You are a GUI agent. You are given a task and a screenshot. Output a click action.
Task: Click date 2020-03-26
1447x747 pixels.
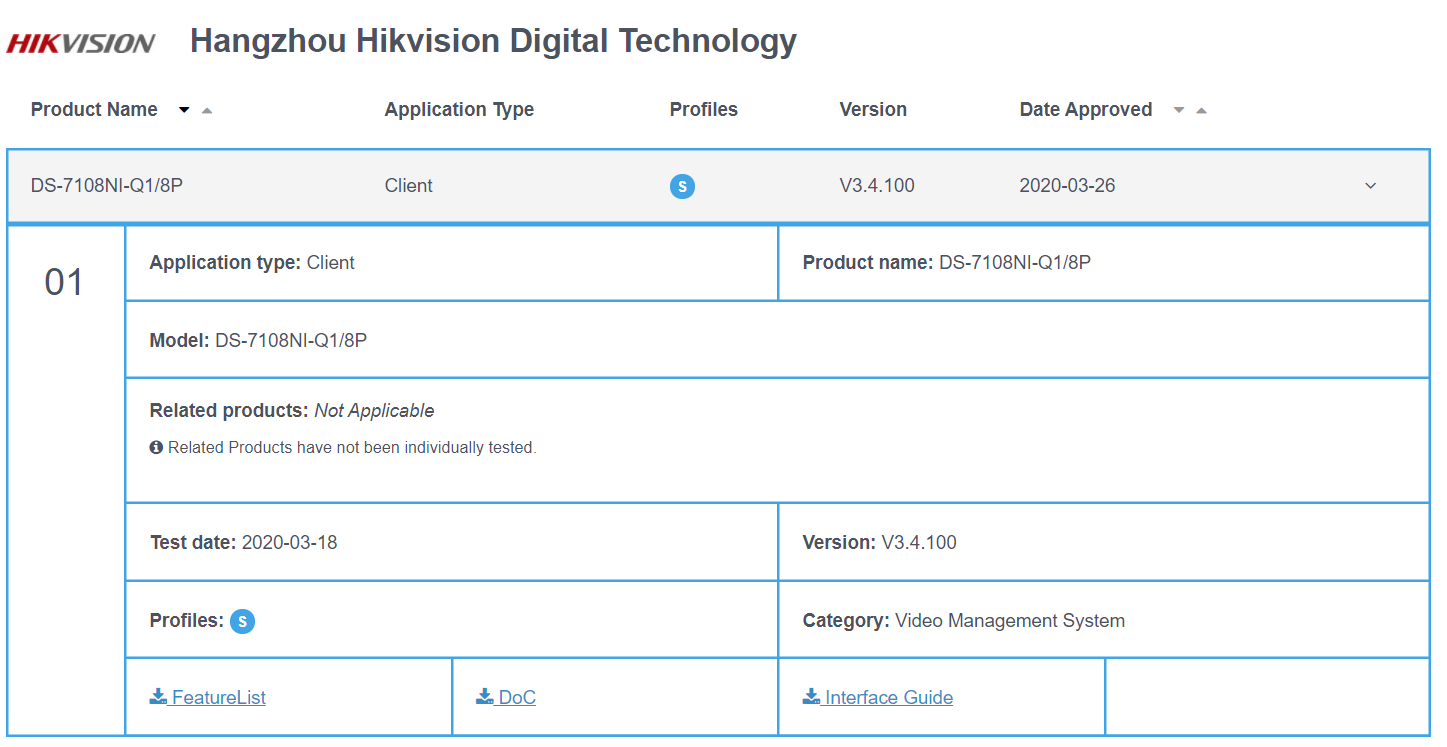click(x=1068, y=186)
